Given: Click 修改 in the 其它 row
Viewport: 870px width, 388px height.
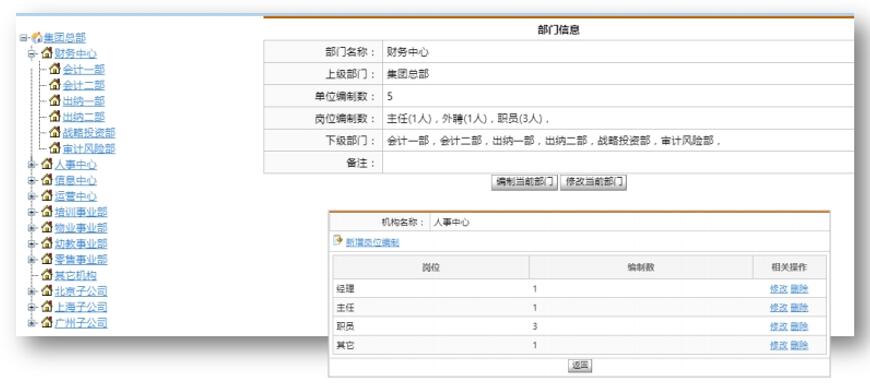Looking at the screenshot, I should point(778,345).
